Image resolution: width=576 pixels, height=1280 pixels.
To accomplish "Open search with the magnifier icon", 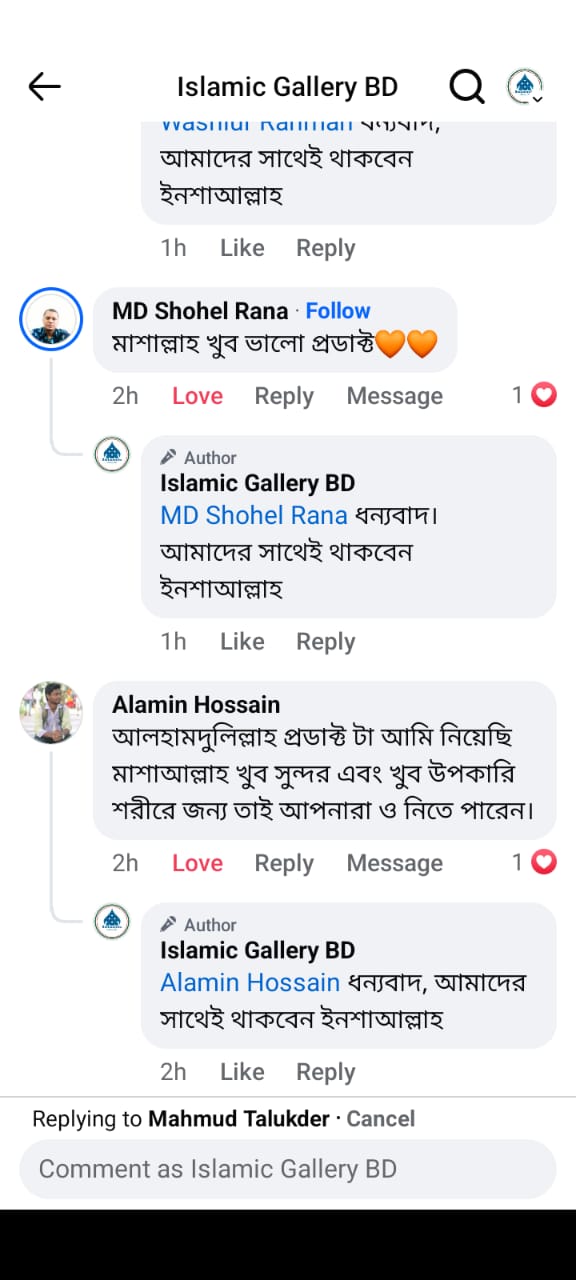I will 466,87.
